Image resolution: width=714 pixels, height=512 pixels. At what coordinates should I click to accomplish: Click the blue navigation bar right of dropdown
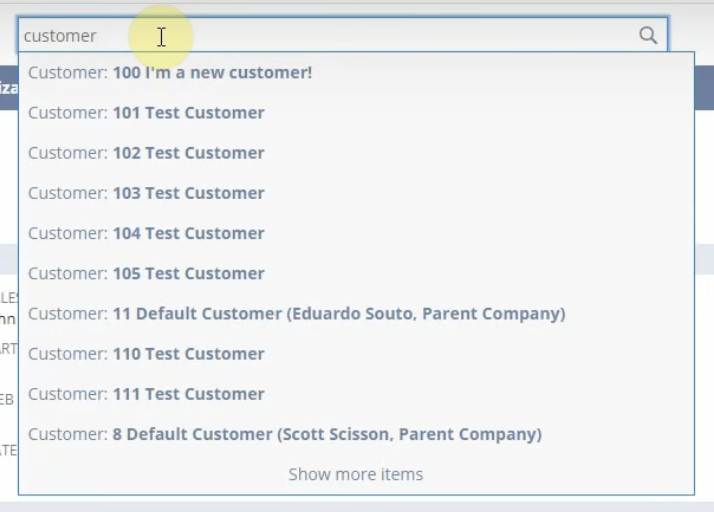[704, 87]
